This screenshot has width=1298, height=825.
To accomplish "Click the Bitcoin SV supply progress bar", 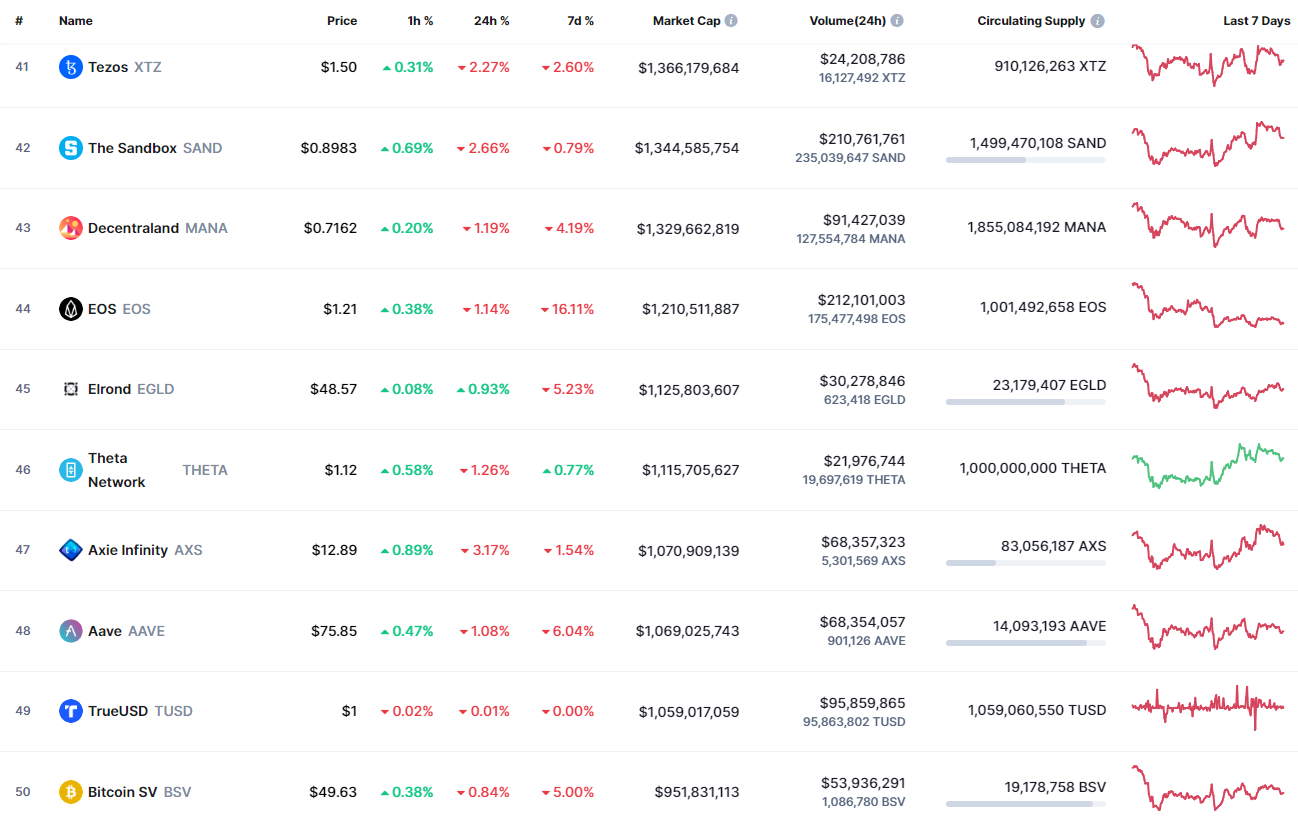I will pos(1026,804).
